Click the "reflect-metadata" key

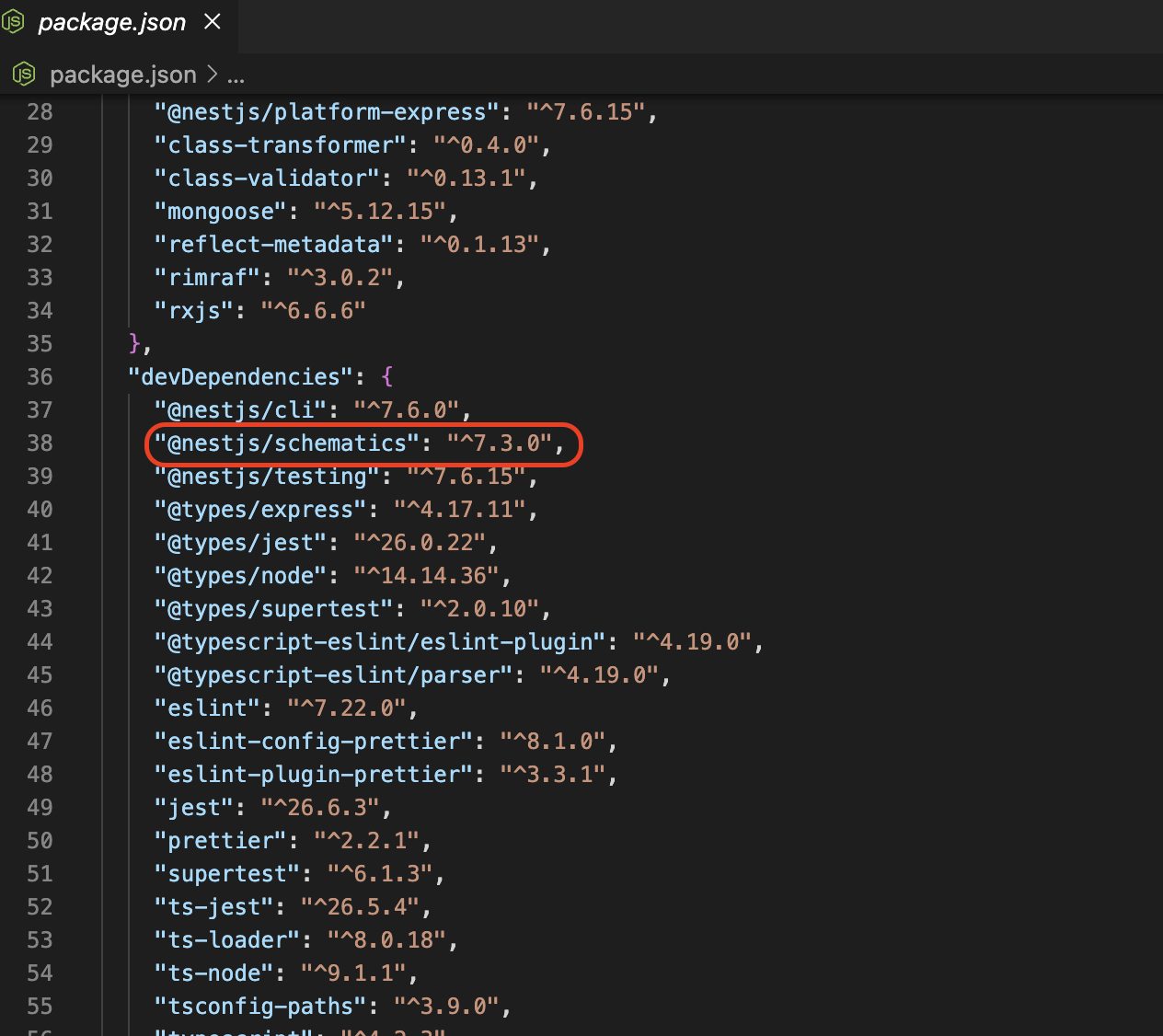pyautogui.click(x=274, y=244)
